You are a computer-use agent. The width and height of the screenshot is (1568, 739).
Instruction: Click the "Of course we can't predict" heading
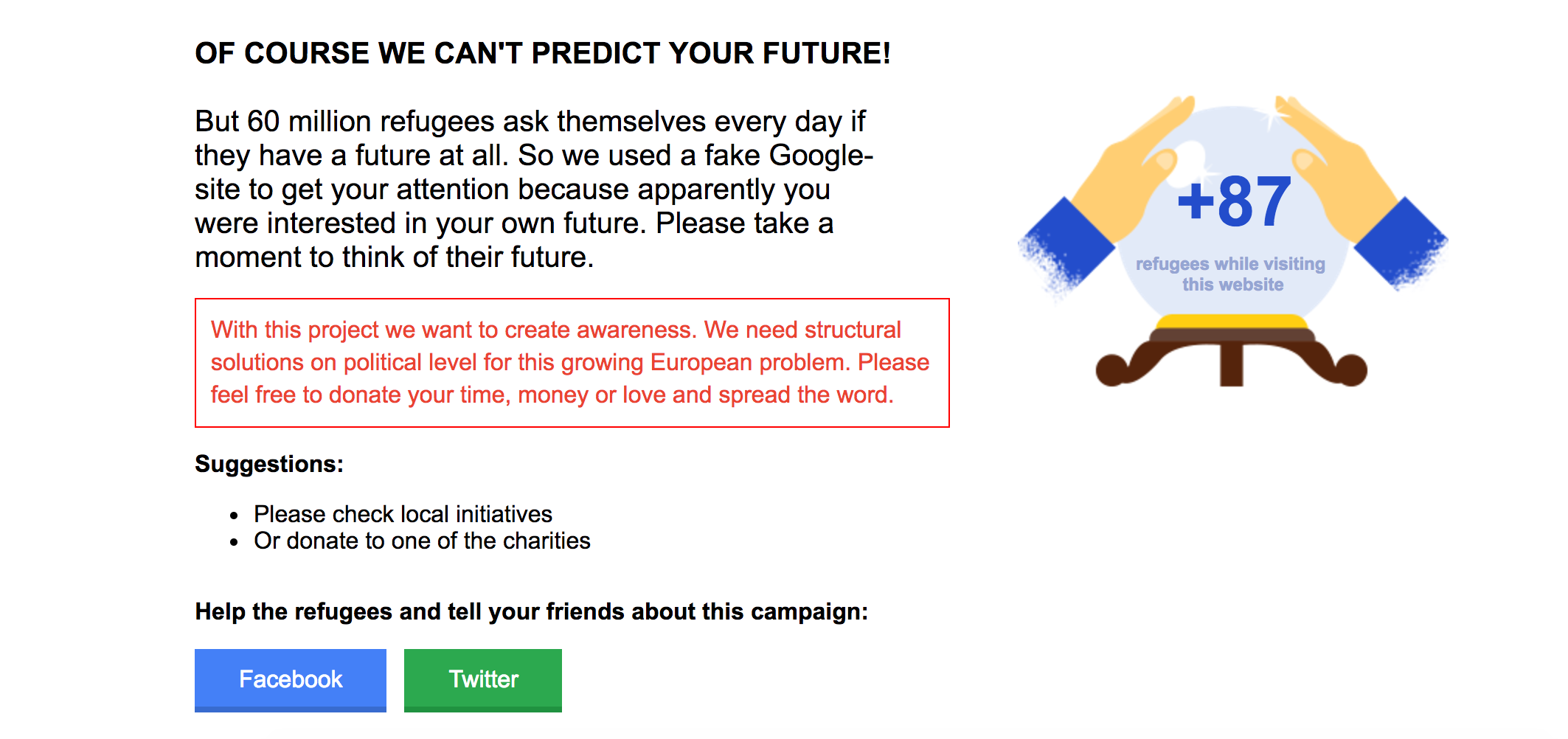(543, 53)
